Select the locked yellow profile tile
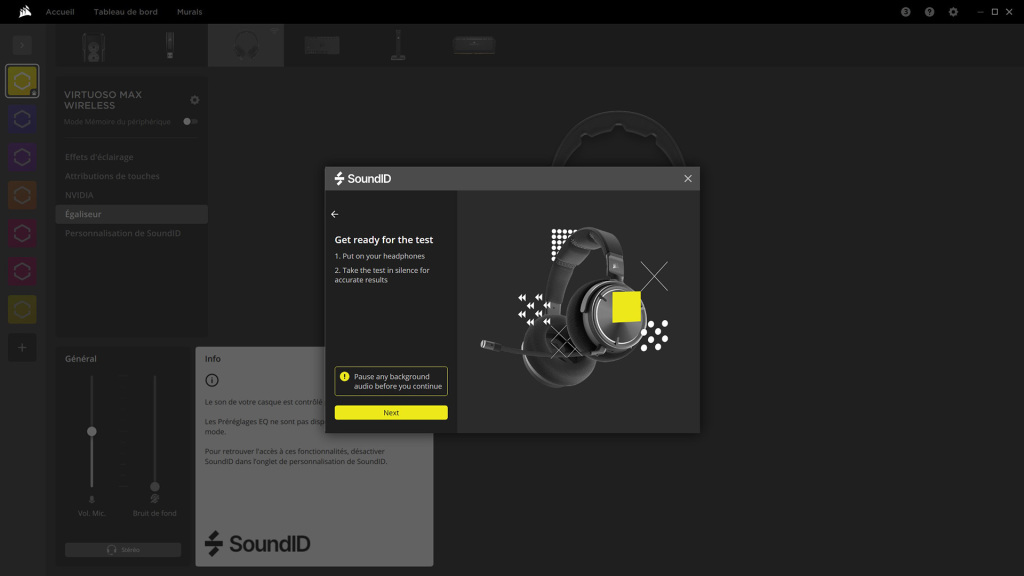Image resolution: width=1024 pixels, height=576 pixels. pyautogui.click(x=22, y=81)
